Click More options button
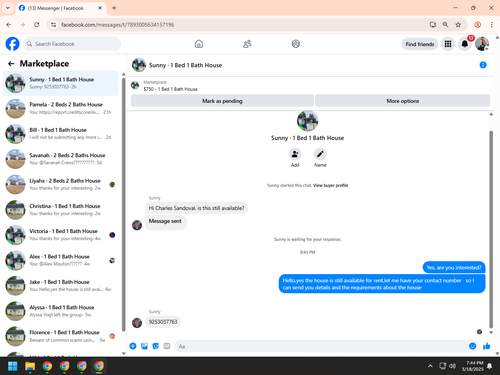Viewport: 500px width, 375px height. click(x=403, y=101)
